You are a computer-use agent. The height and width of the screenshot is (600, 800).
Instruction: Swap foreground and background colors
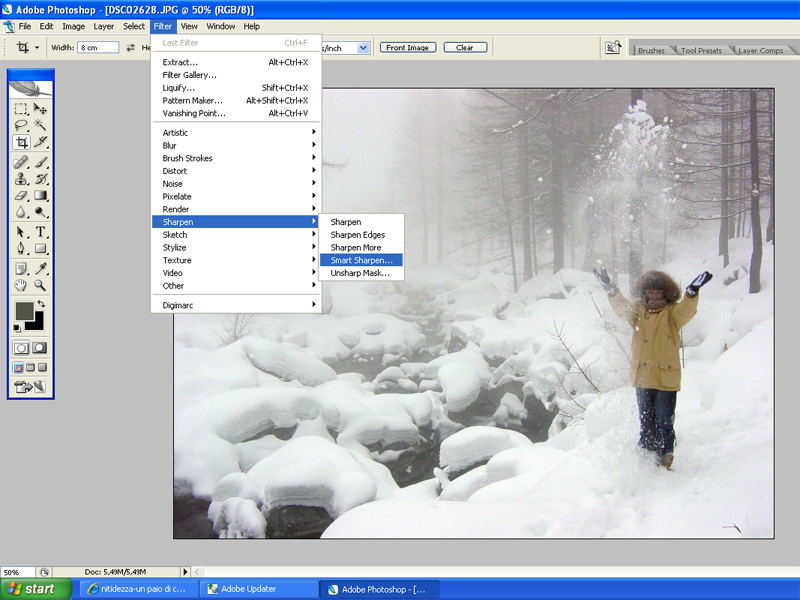[41, 304]
